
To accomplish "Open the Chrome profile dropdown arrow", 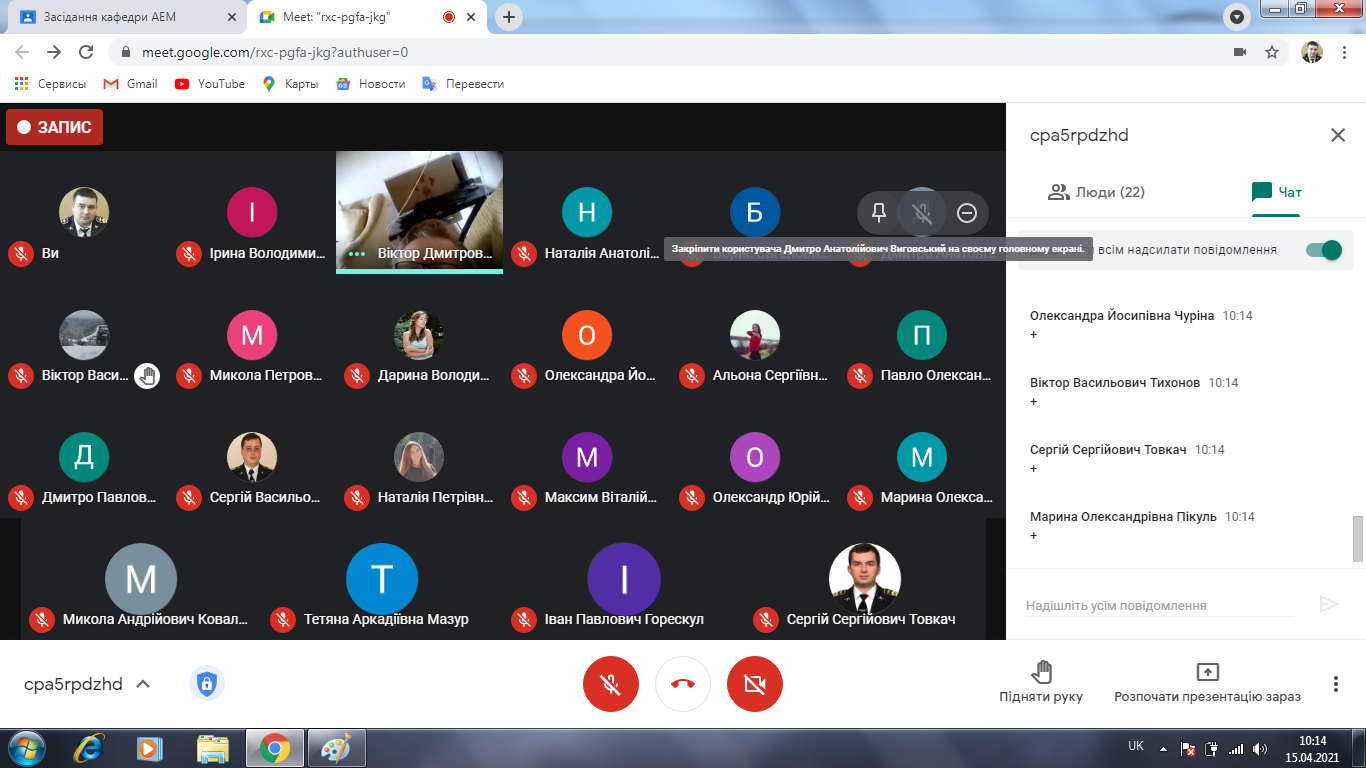I will click(1237, 17).
